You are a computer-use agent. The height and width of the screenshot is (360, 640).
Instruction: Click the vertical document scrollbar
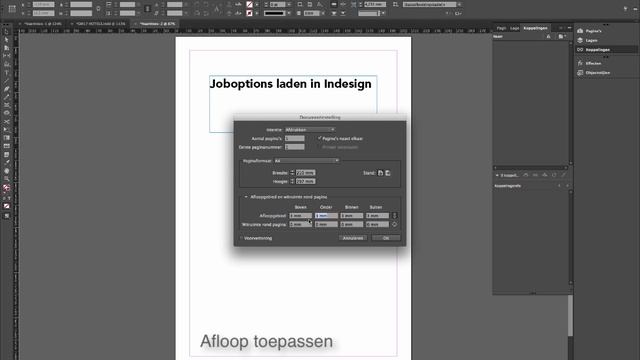click(570, 315)
